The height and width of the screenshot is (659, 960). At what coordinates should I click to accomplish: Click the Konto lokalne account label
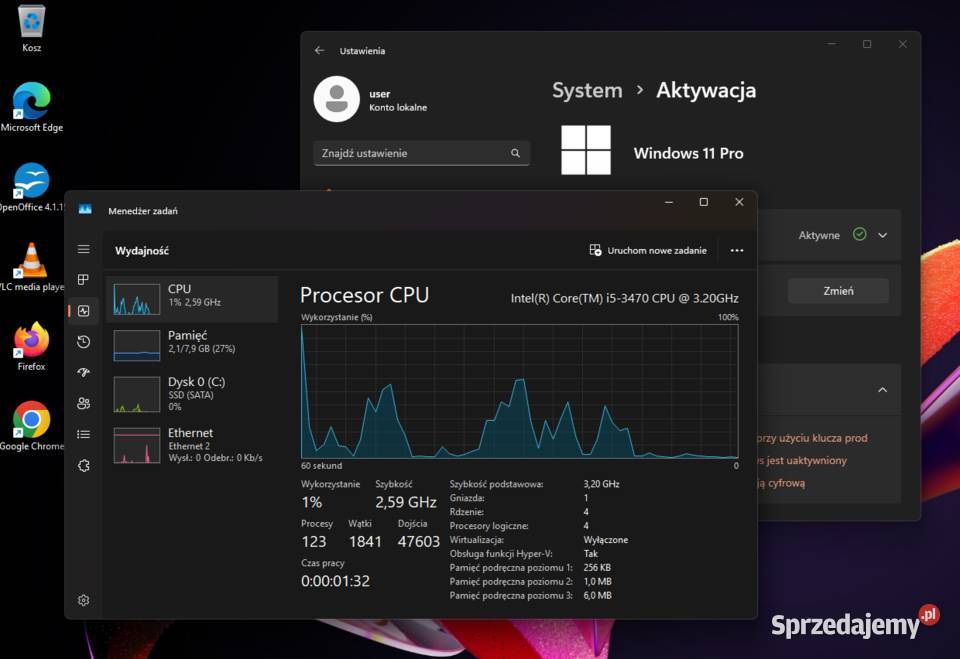click(398, 107)
